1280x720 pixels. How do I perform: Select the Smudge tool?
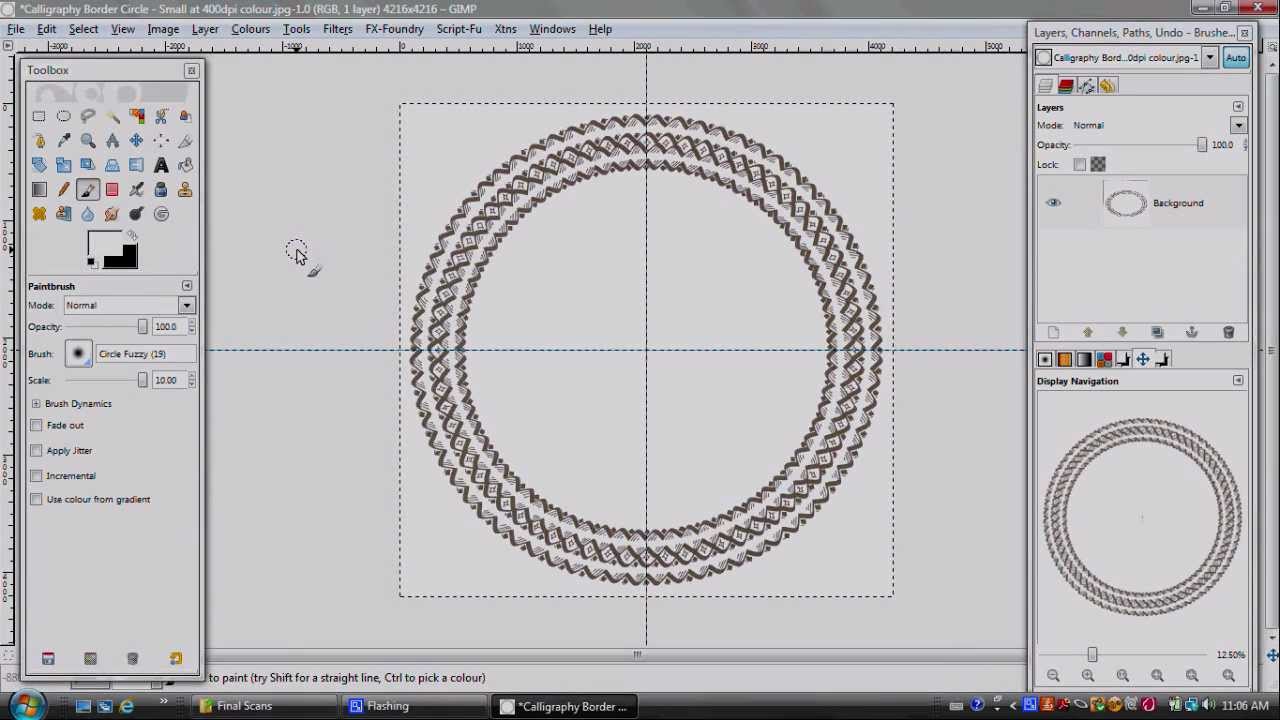[x=112, y=214]
